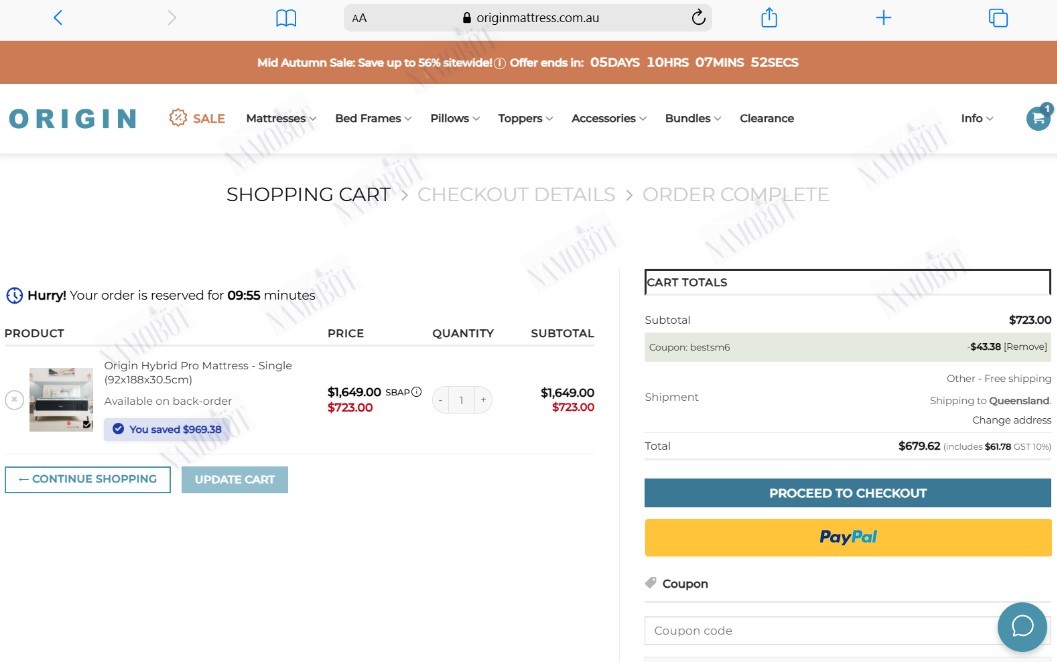1057x662 pixels.
Task: Click the SBAP info icon
Action: tap(417, 392)
